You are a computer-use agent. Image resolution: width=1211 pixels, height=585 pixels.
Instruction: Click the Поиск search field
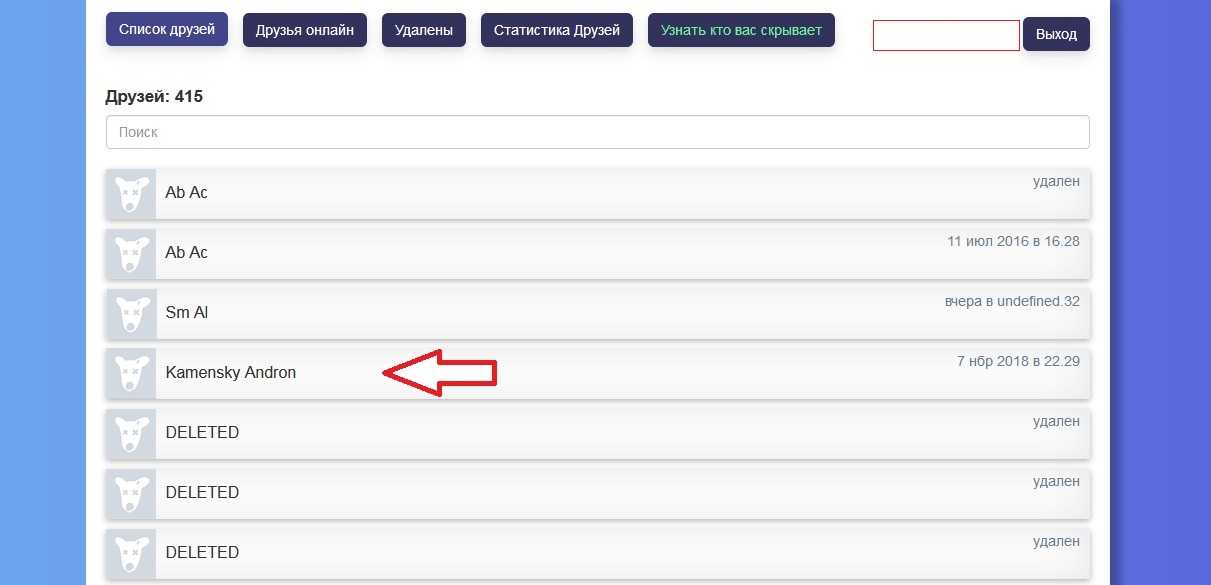597,132
